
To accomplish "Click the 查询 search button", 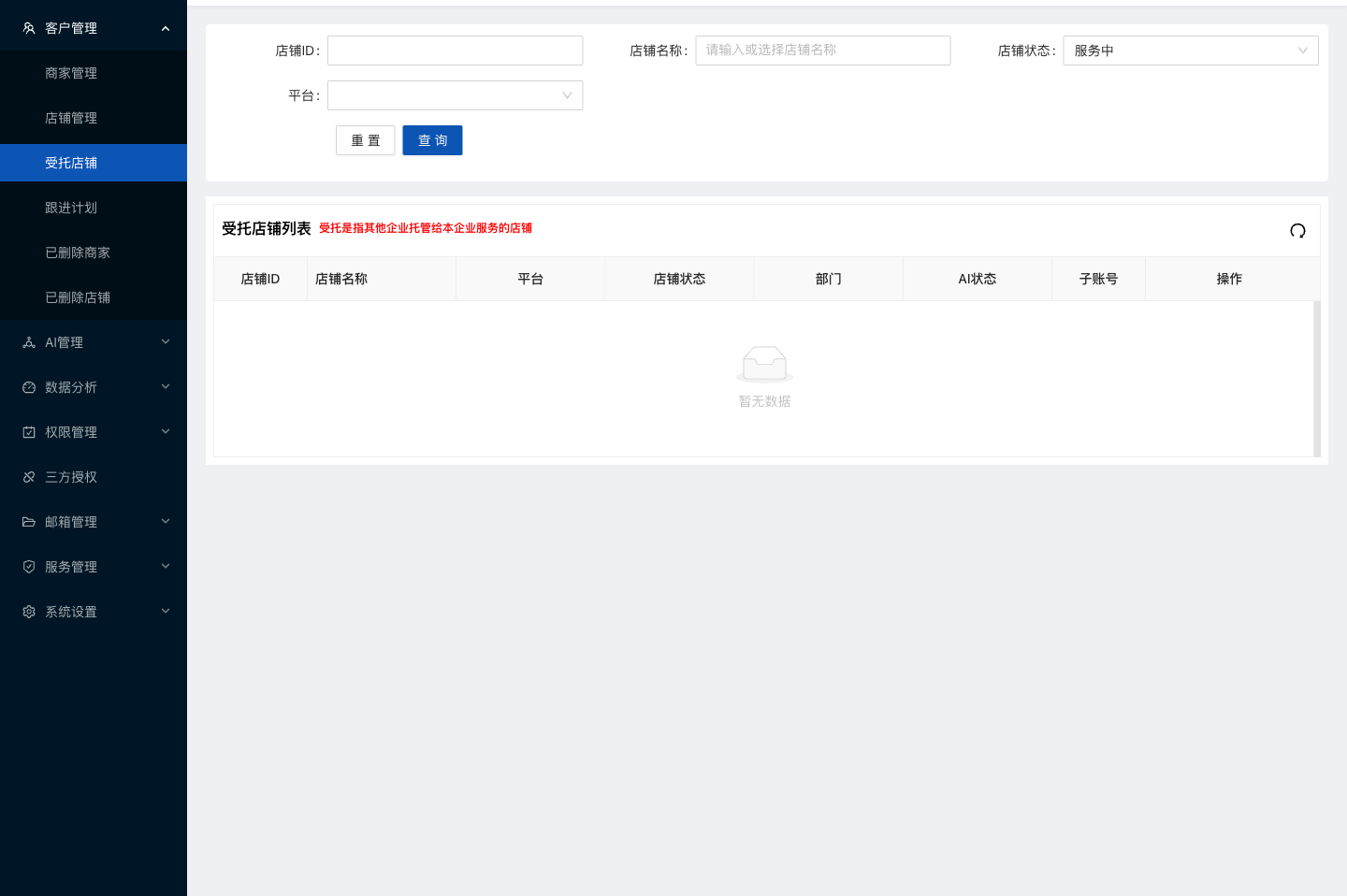I will click(x=432, y=140).
